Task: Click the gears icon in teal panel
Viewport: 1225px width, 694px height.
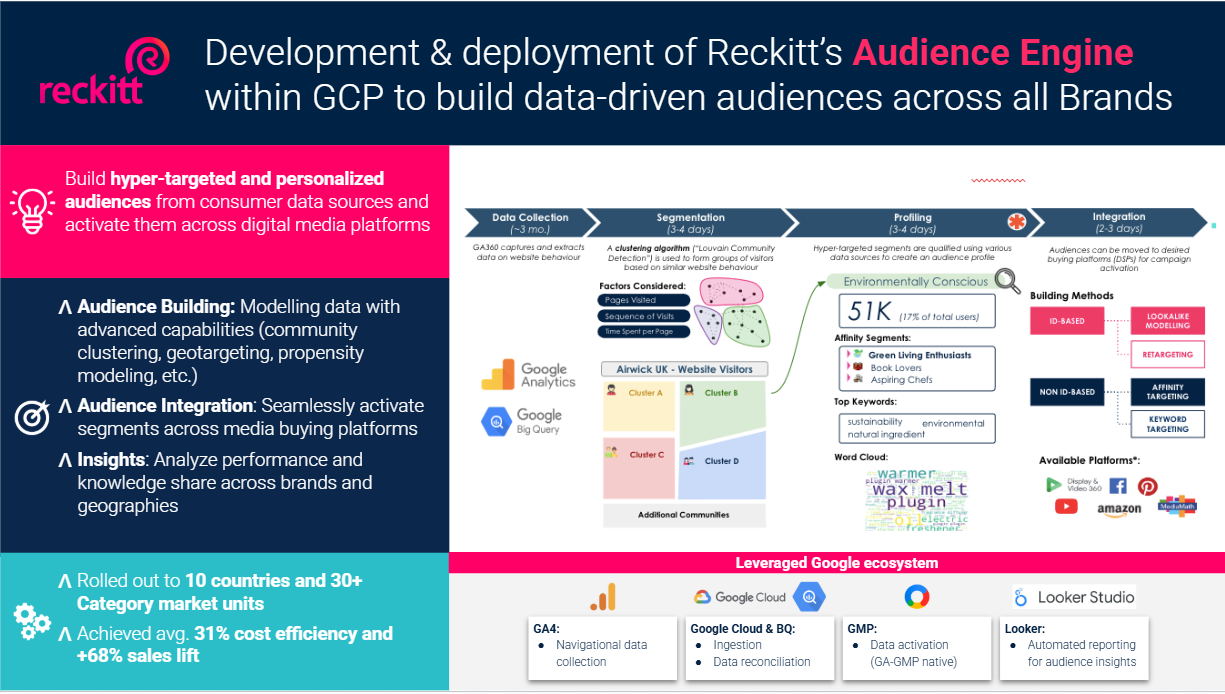Action: pos(32,620)
